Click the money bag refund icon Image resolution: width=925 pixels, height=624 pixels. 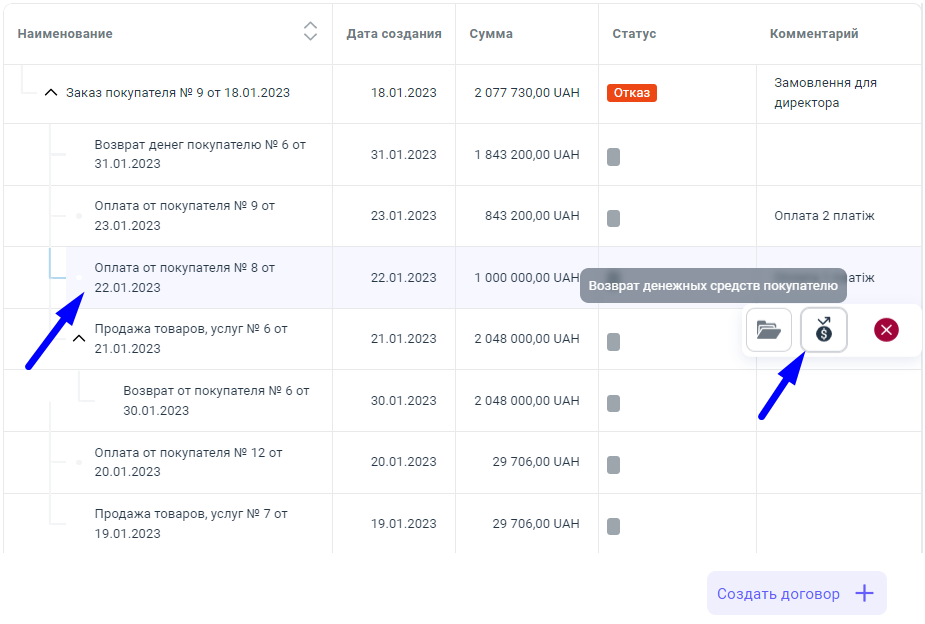824,330
